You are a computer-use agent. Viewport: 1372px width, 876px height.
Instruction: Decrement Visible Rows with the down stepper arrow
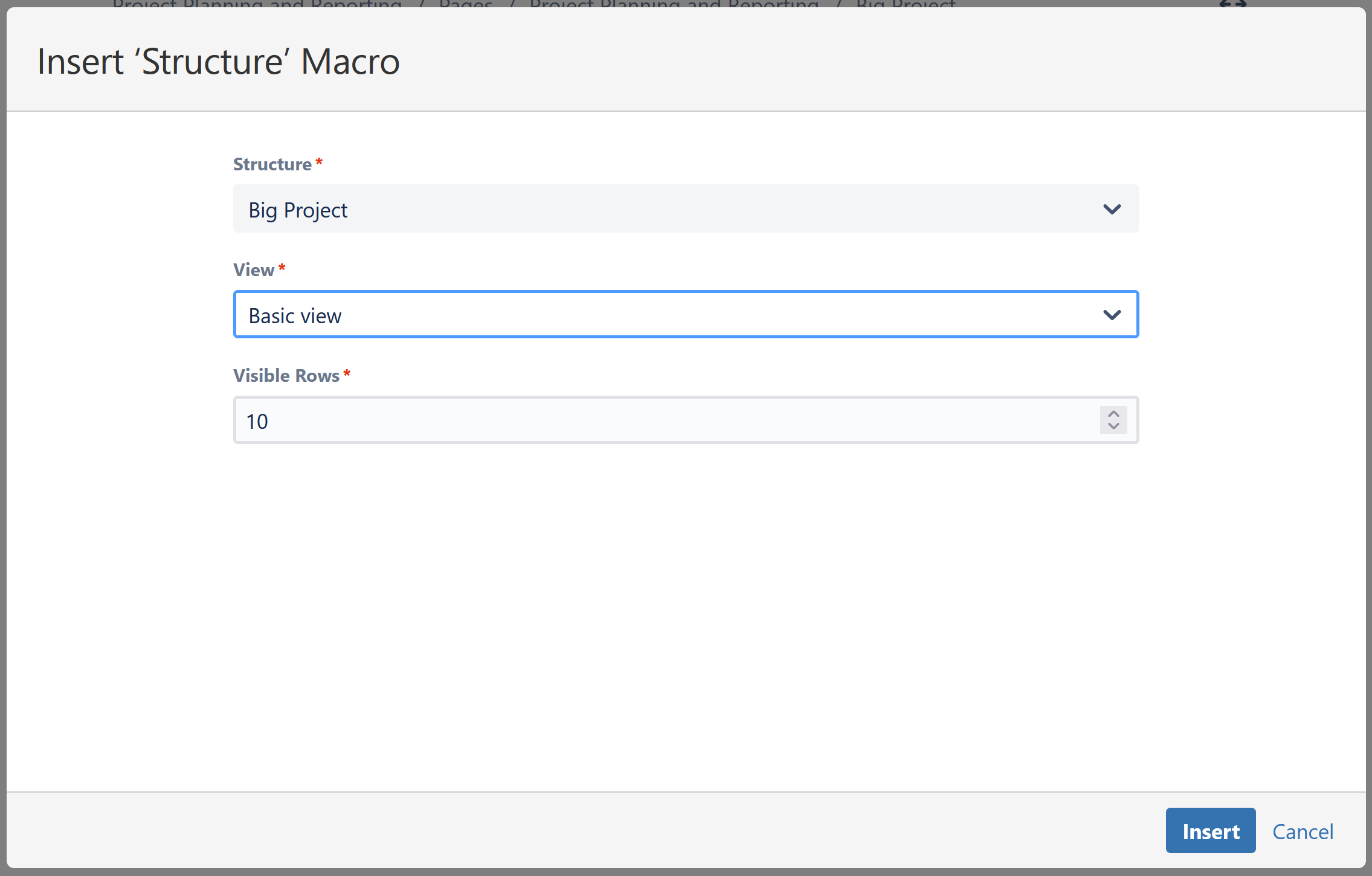click(1113, 428)
